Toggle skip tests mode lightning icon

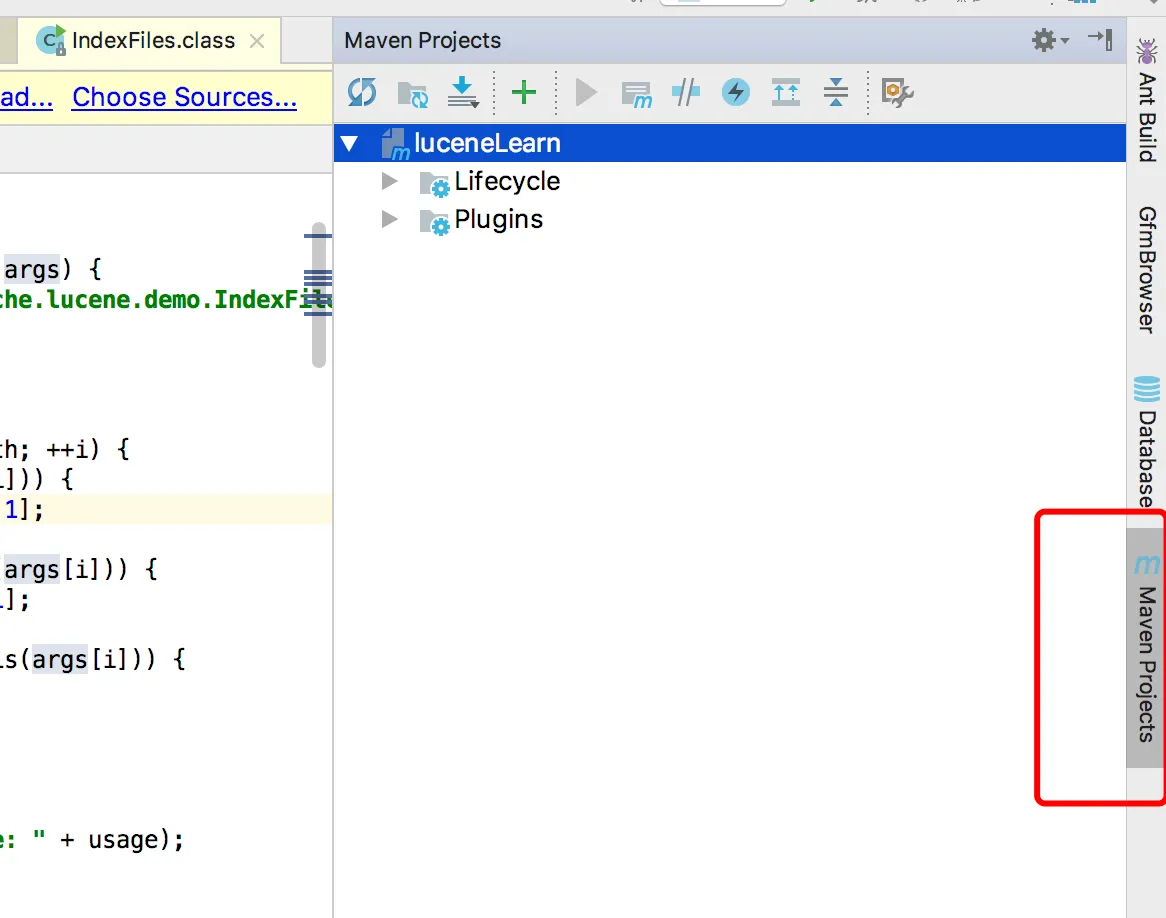coord(735,92)
